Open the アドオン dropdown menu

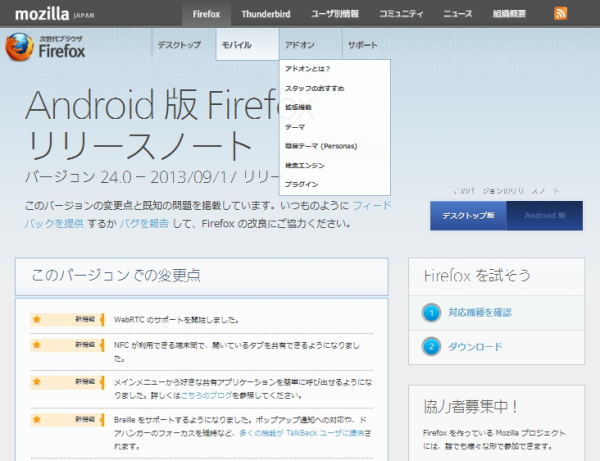(300, 46)
